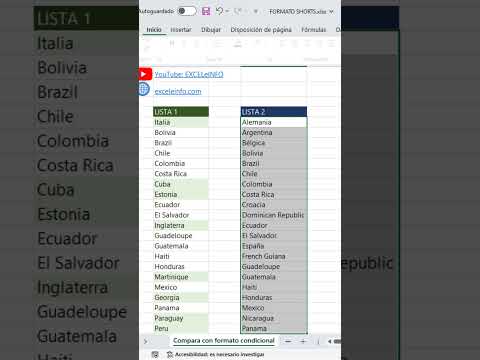Click the Undo arrow icon
The image size is (480, 360).
tap(219, 11)
